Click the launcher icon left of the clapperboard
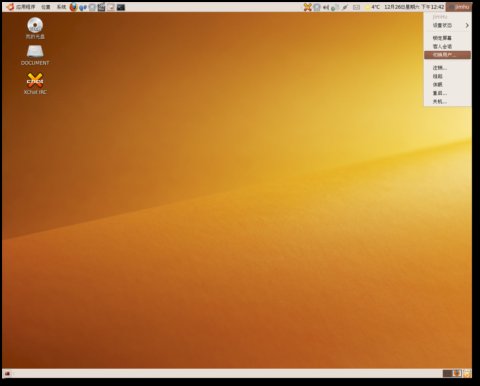Viewport: 480px width, 386px height. [x=92, y=7]
